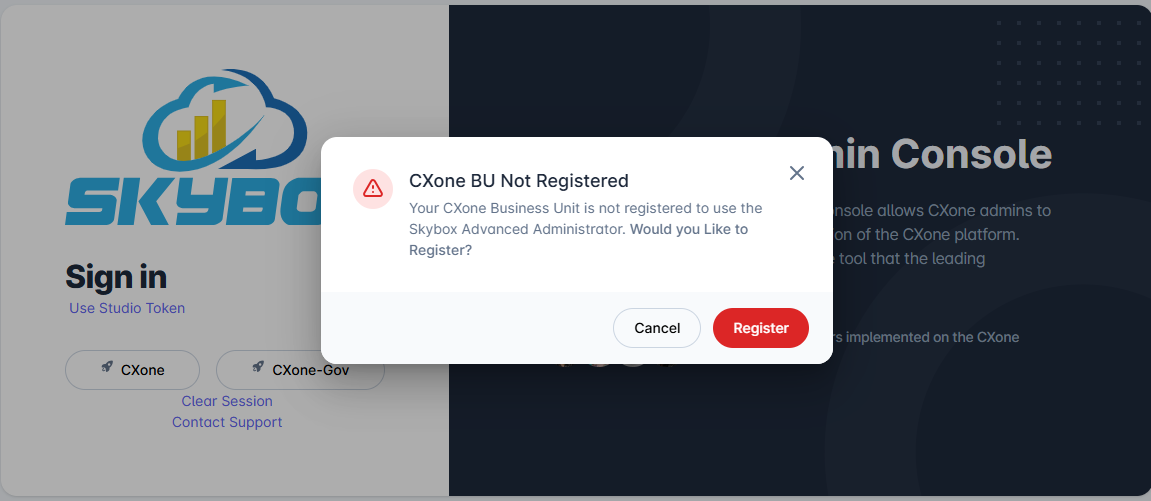
Task: Close the dialog with the X icon
Action: coord(797,173)
